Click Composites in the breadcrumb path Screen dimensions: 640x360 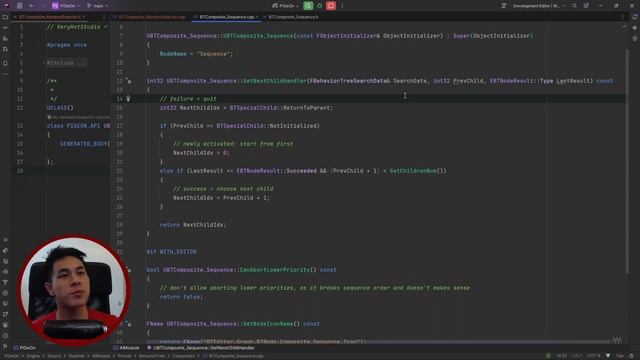coord(183,356)
